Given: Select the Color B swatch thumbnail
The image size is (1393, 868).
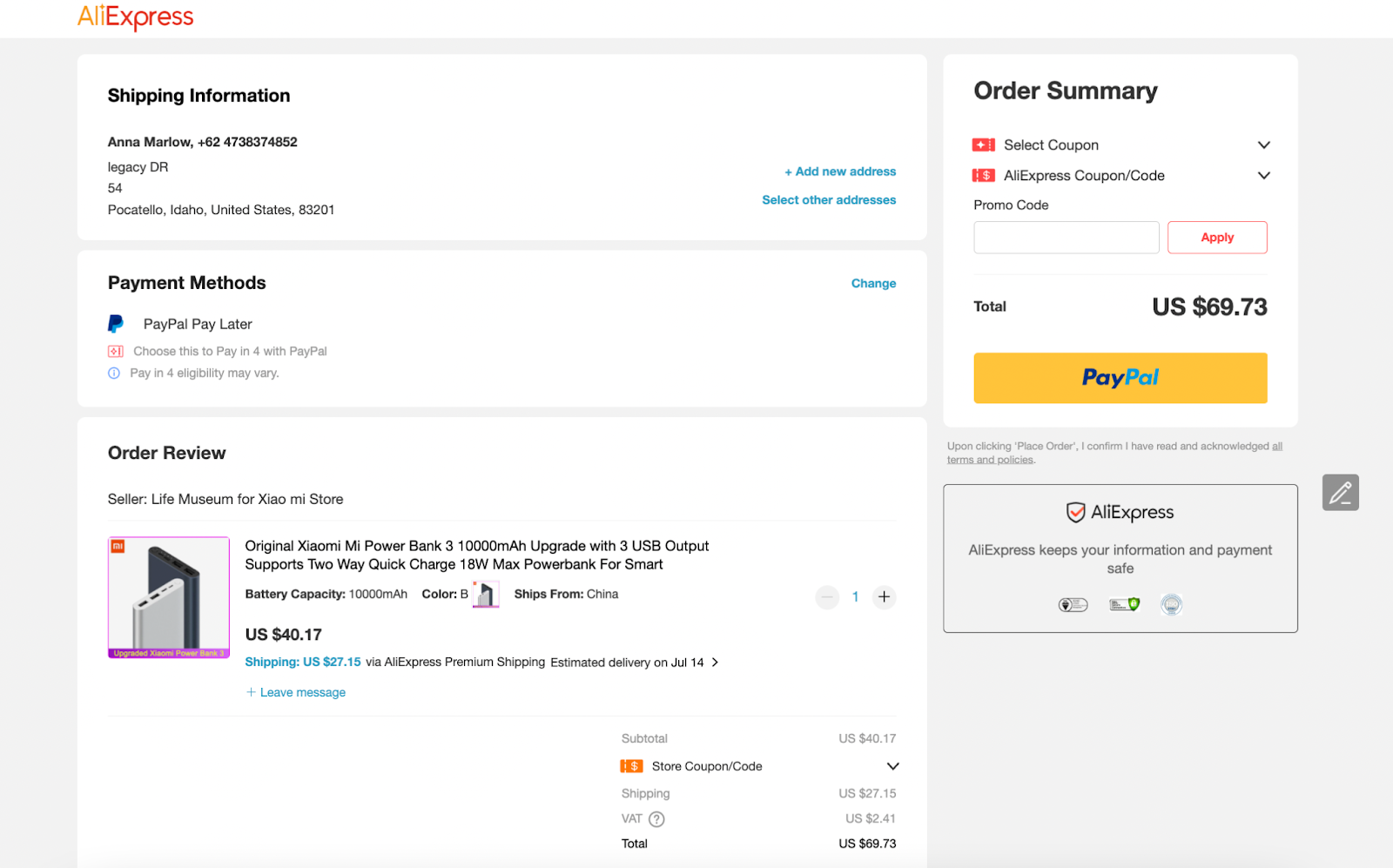Looking at the screenshot, I should click(486, 595).
